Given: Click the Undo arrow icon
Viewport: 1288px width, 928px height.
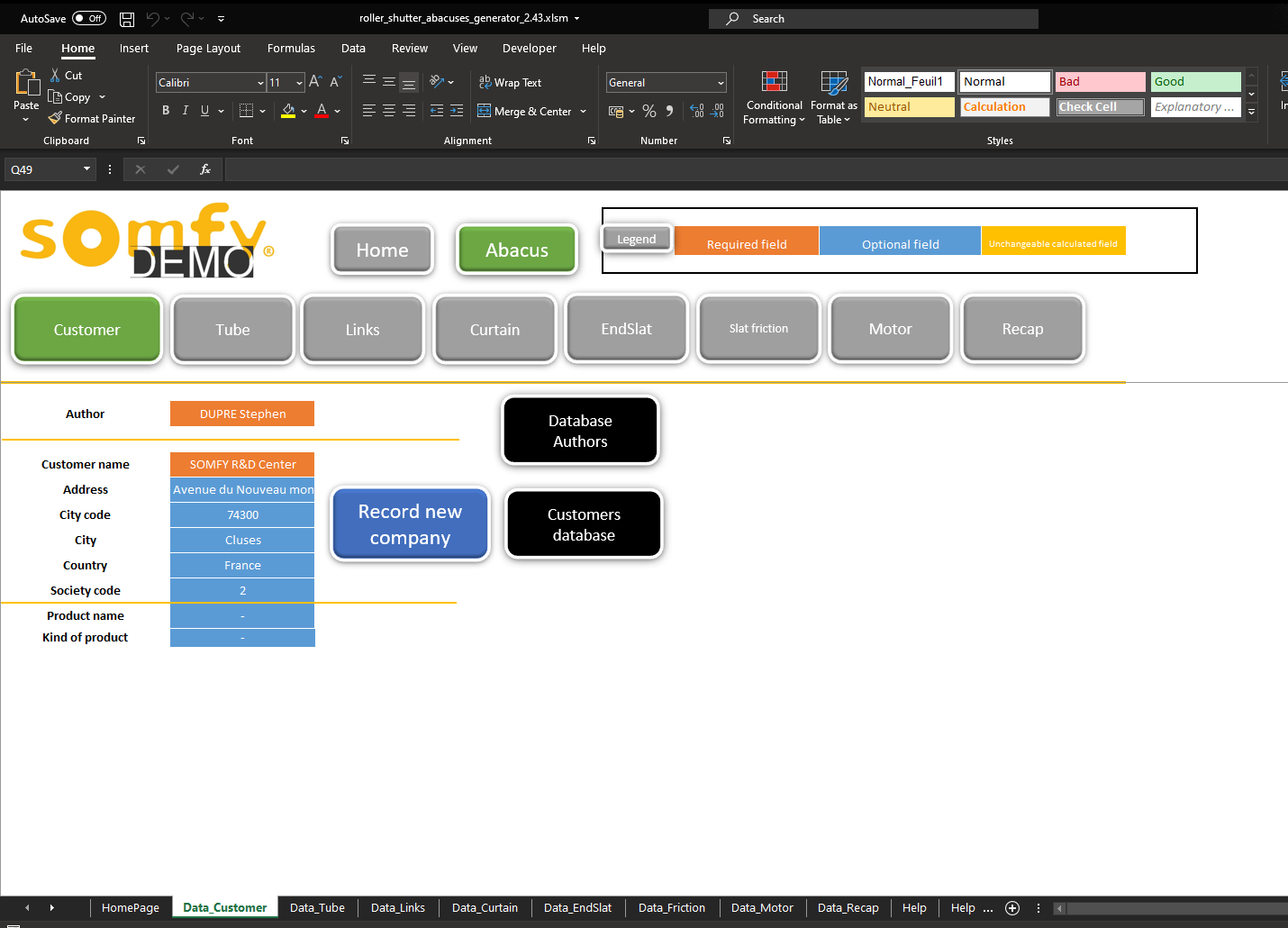Looking at the screenshot, I should pos(153,19).
